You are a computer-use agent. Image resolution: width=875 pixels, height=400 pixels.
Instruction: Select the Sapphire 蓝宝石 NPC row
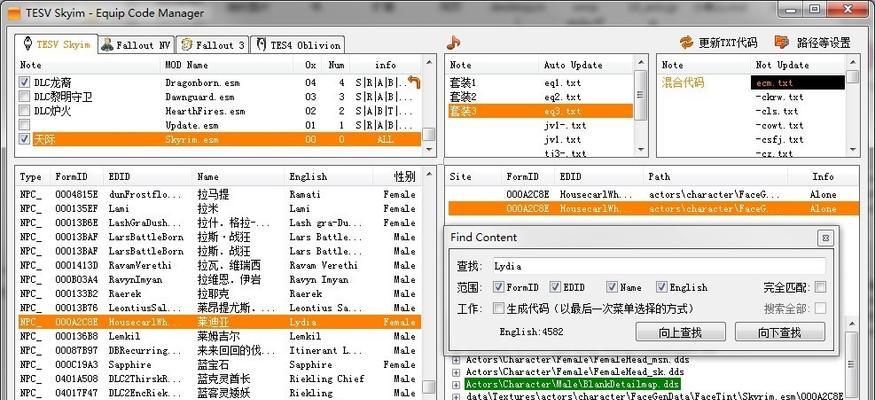pyautogui.click(x=219, y=364)
